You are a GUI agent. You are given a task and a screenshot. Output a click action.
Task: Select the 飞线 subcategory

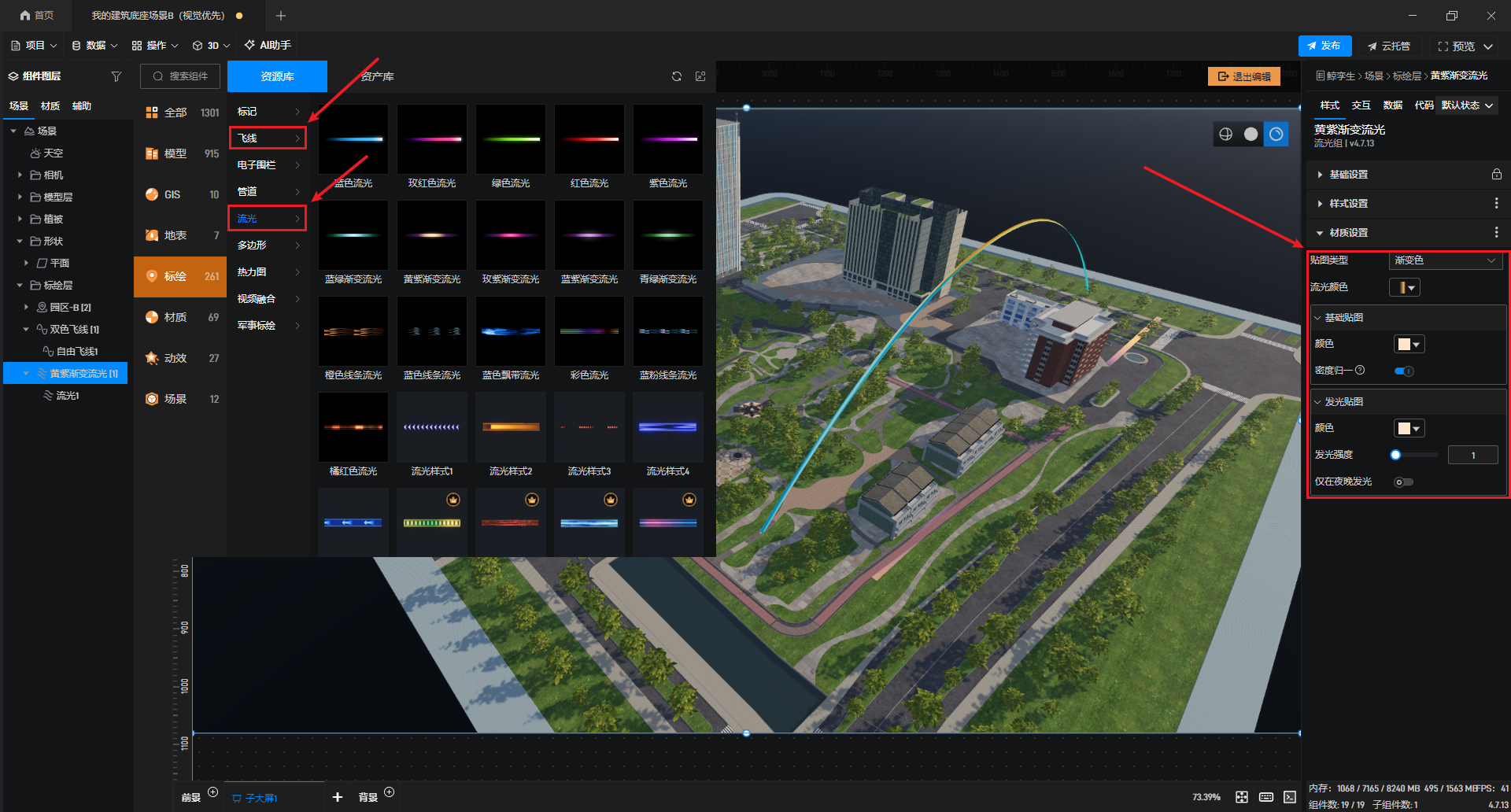pos(268,138)
